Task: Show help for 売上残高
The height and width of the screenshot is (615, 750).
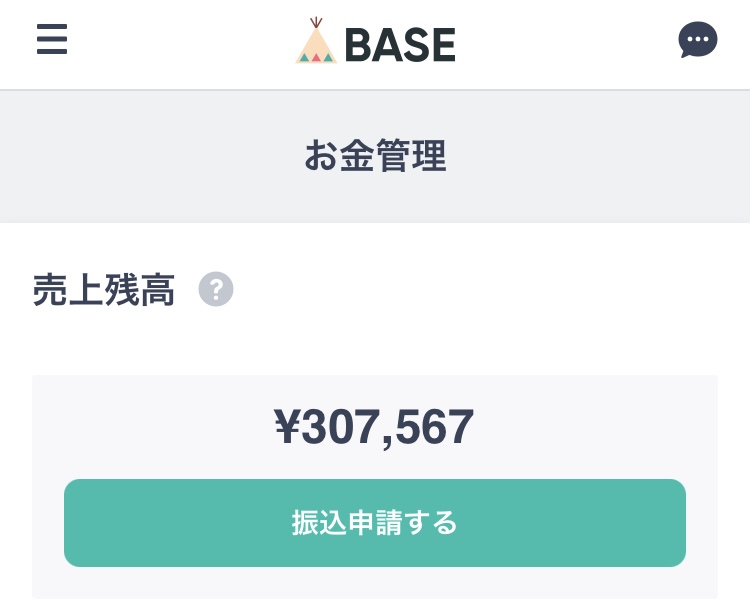Action: point(216,290)
